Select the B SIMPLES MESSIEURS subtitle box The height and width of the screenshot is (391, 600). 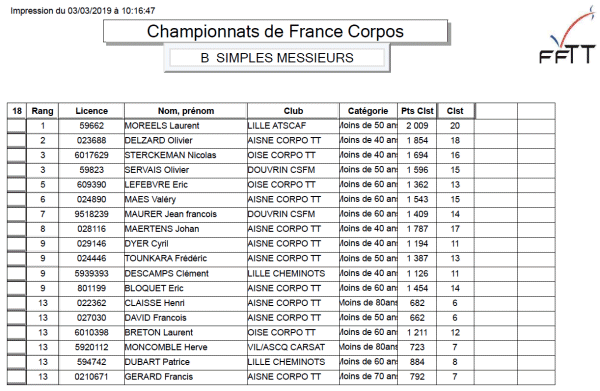[x=277, y=58]
